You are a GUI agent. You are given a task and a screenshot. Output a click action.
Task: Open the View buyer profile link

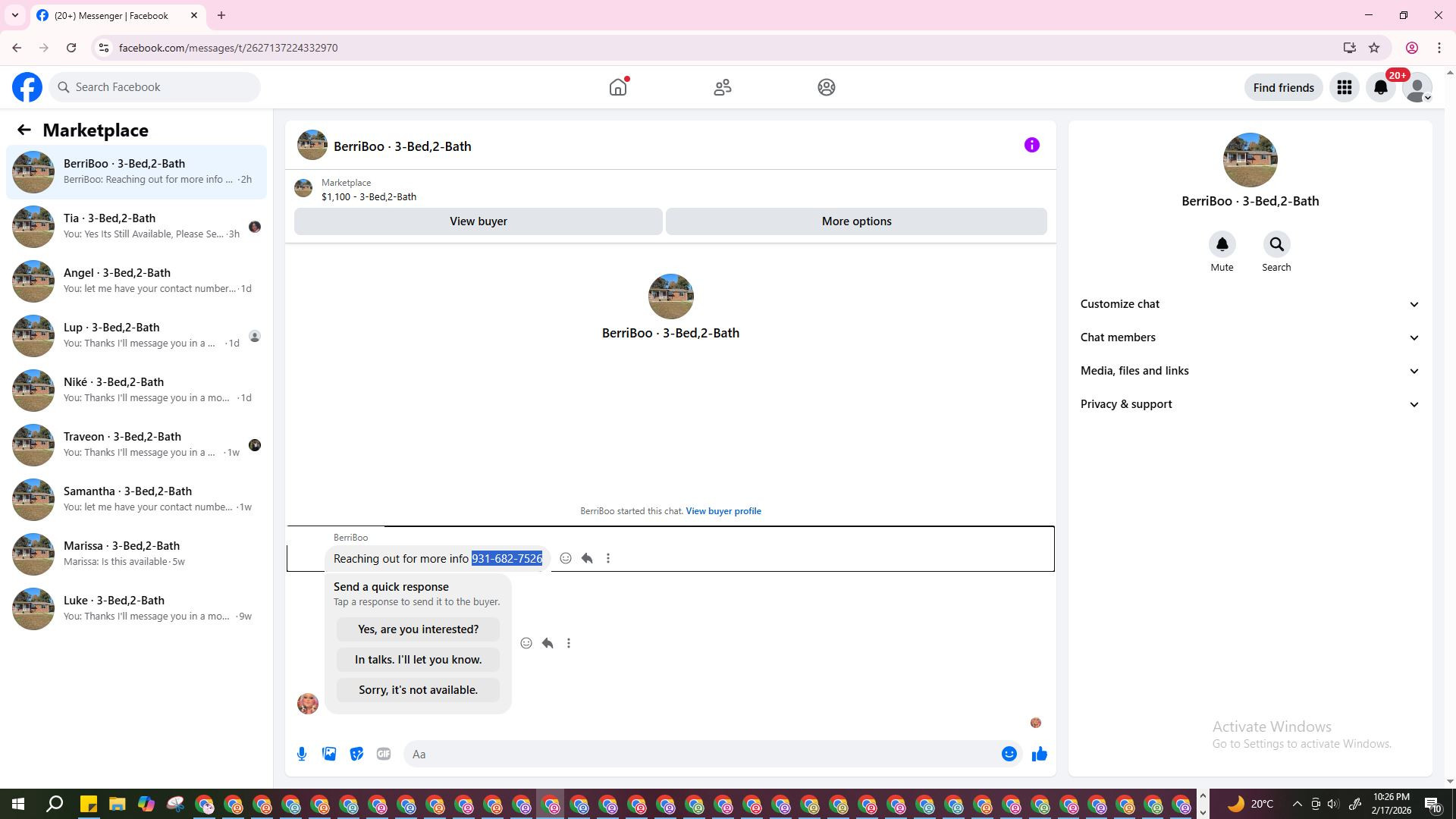tap(723, 511)
